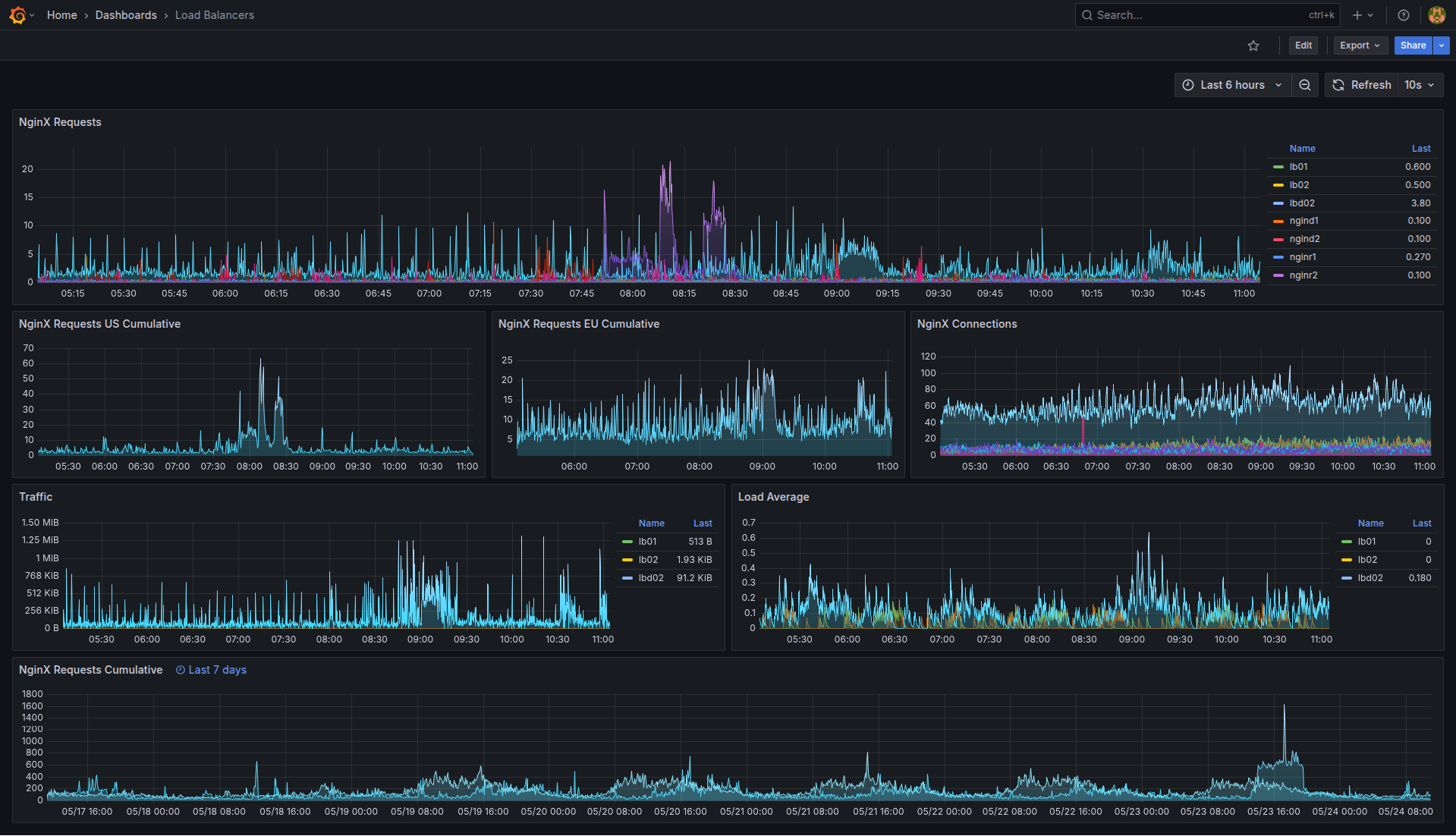The image size is (1456, 836).
Task: Sort Traffic legend by Name header
Action: 651,523
